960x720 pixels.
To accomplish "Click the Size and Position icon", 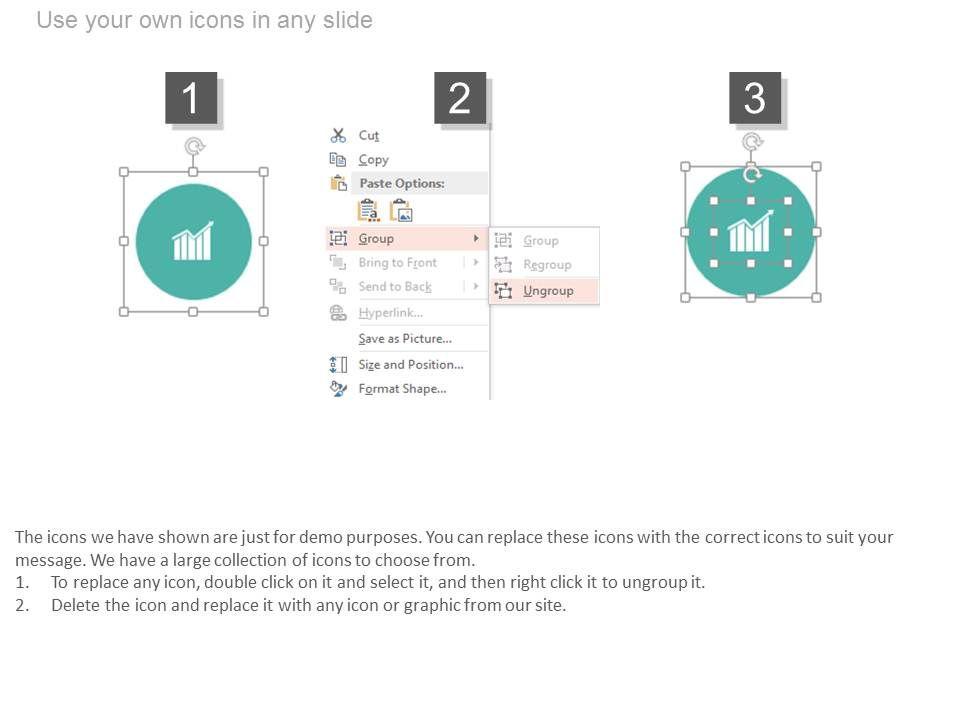I will [x=338, y=365].
